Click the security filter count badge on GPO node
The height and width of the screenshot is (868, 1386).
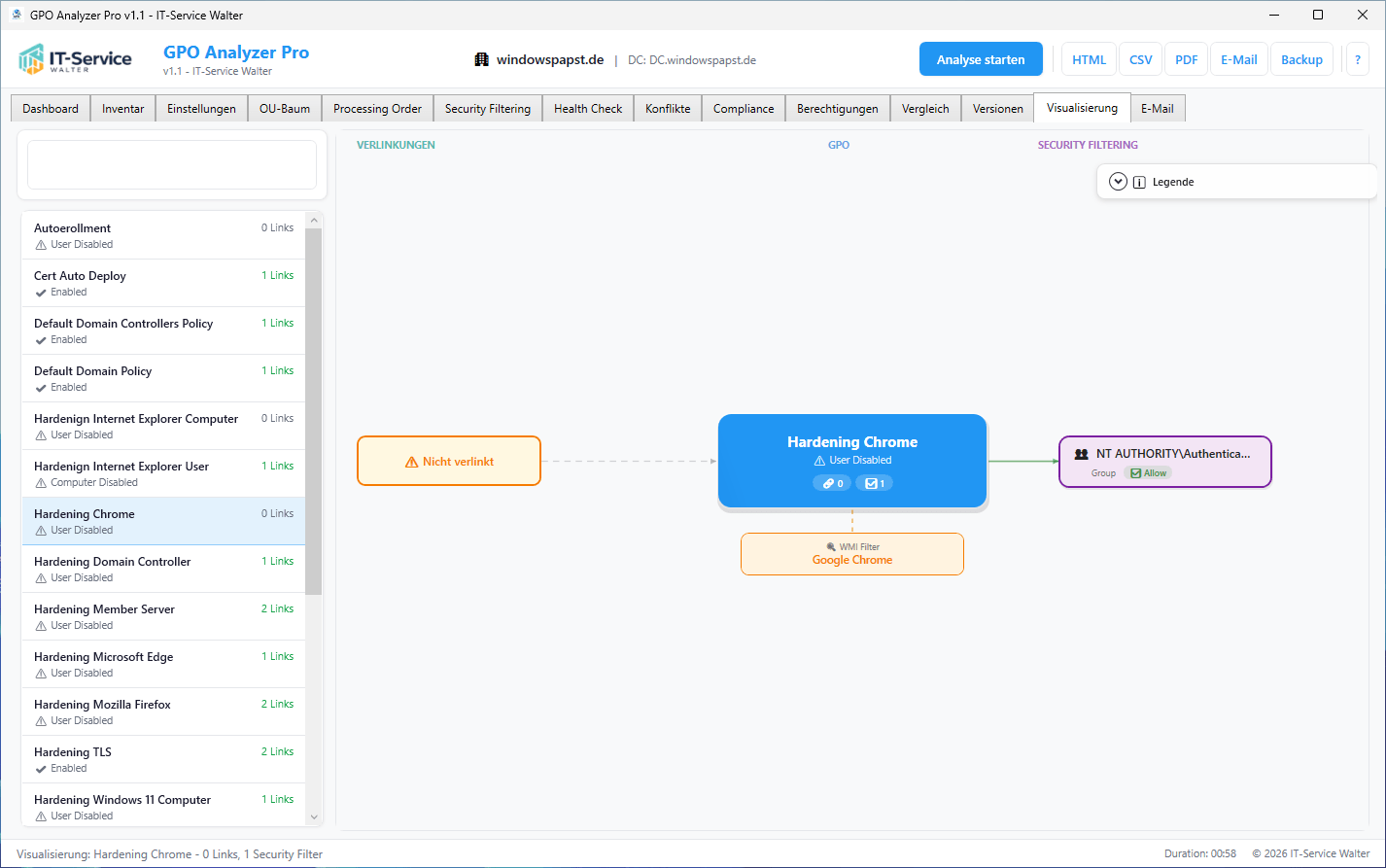point(874,483)
